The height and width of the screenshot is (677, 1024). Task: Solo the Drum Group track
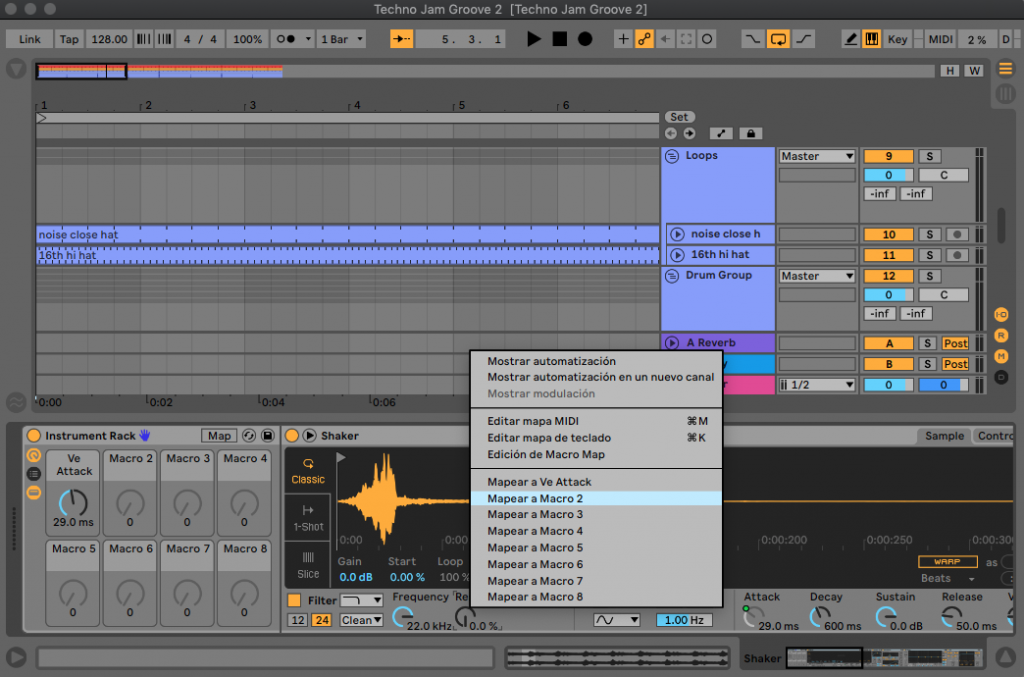click(x=929, y=276)
